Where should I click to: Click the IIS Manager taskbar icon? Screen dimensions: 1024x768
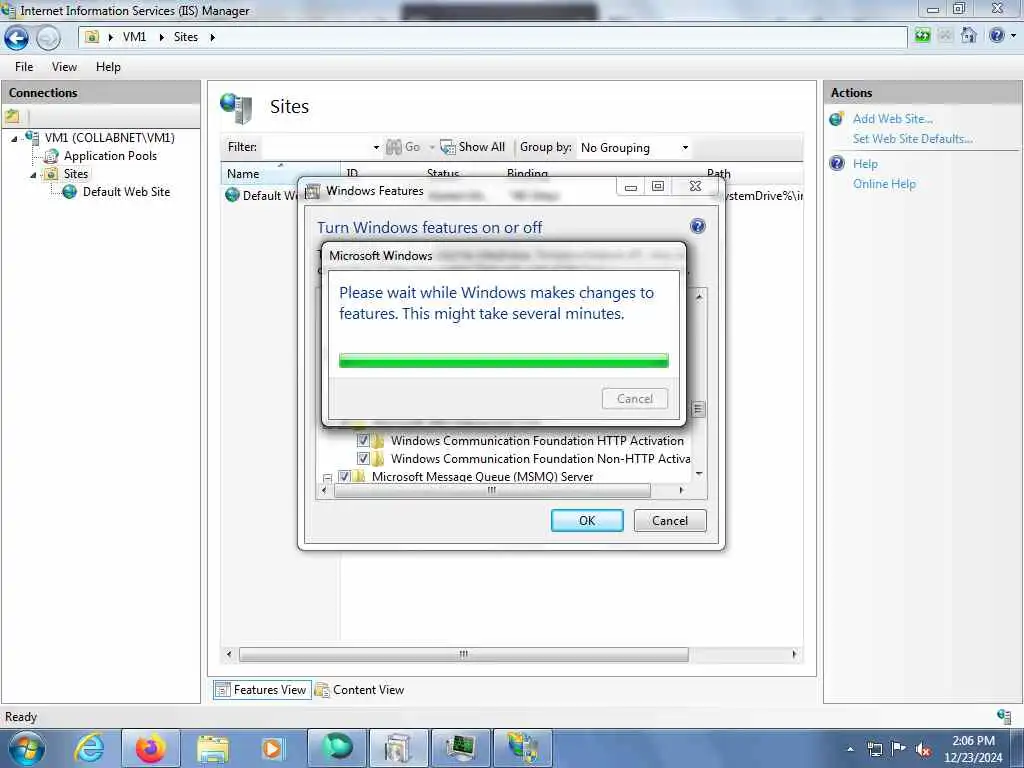point(522,748)
